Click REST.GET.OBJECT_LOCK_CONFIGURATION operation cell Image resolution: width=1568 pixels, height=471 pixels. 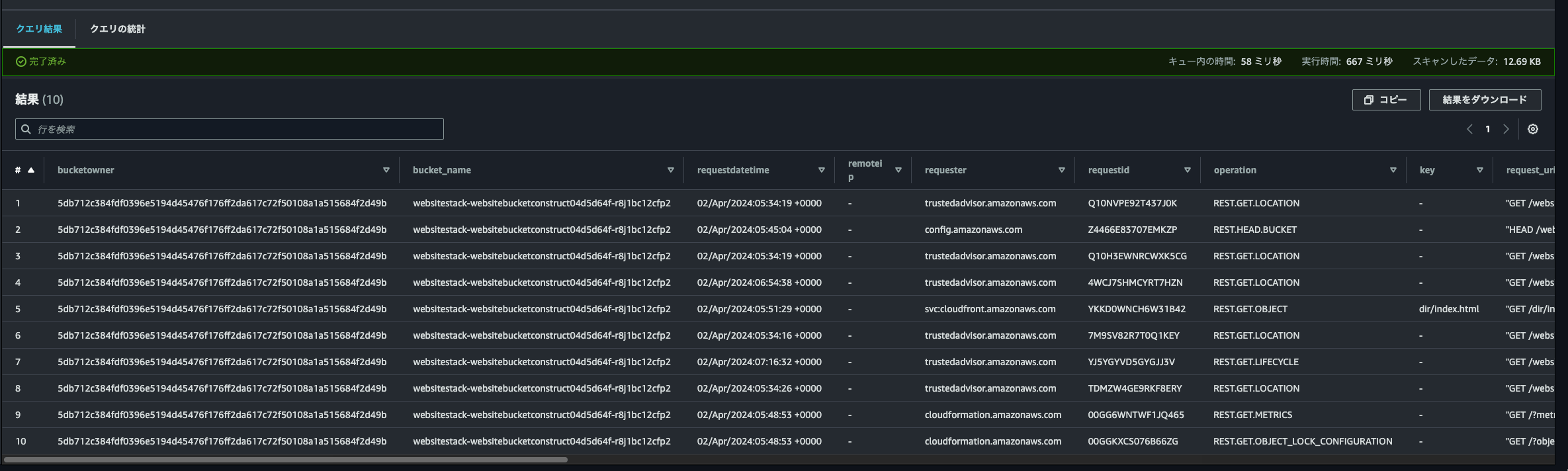pyautogui.click(x=1303, y=441)
